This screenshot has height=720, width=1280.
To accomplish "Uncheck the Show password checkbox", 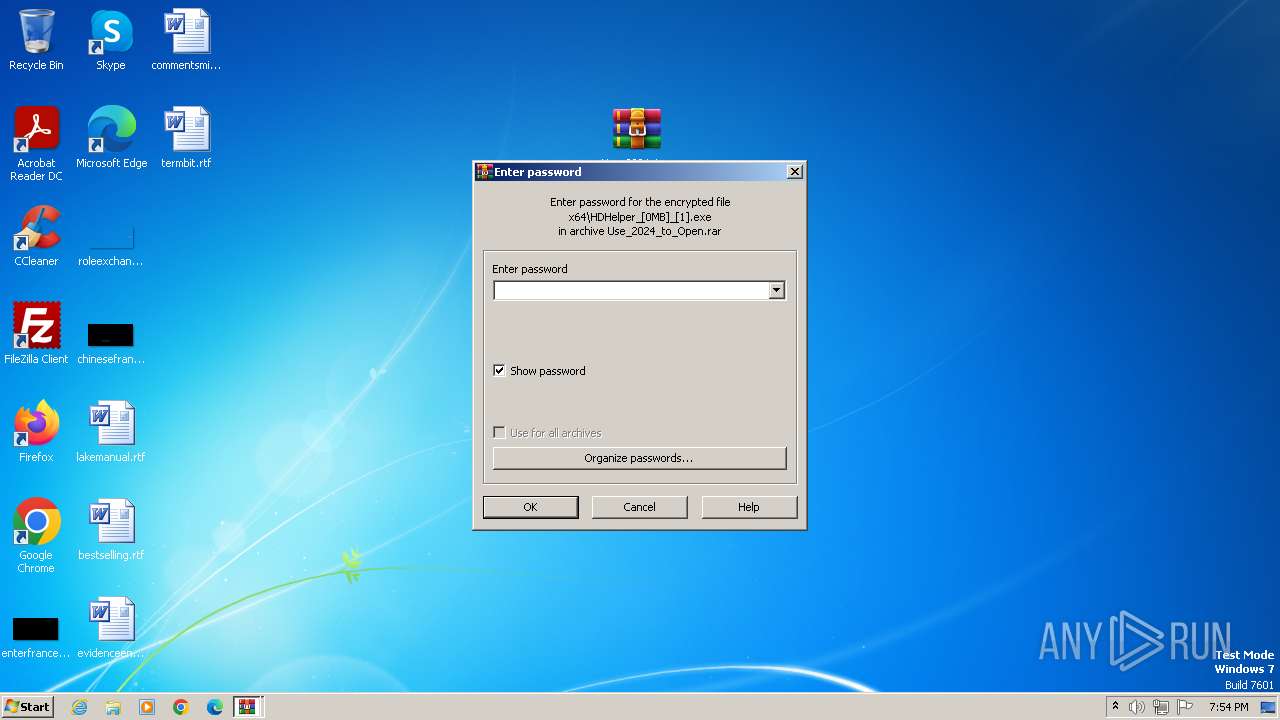I will (x=499, y=371).
